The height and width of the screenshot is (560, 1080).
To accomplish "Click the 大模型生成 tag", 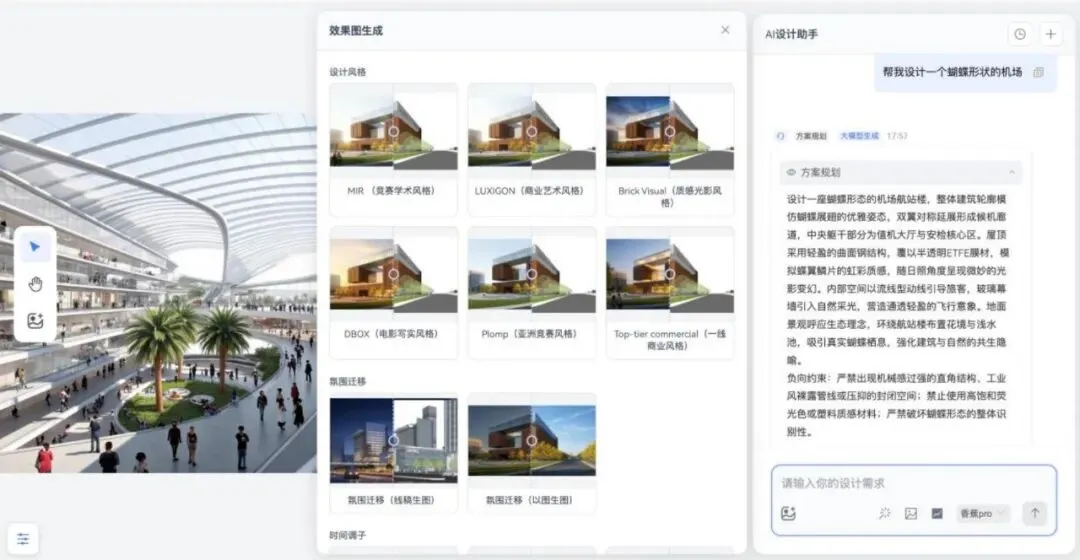I will (x=859, y=136).
